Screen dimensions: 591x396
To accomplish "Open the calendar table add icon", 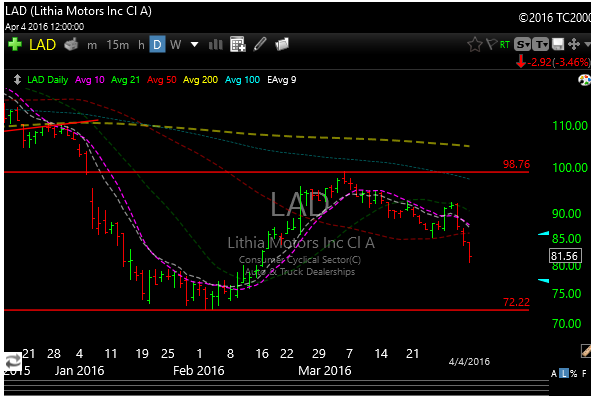I will [x=238, y=44].
